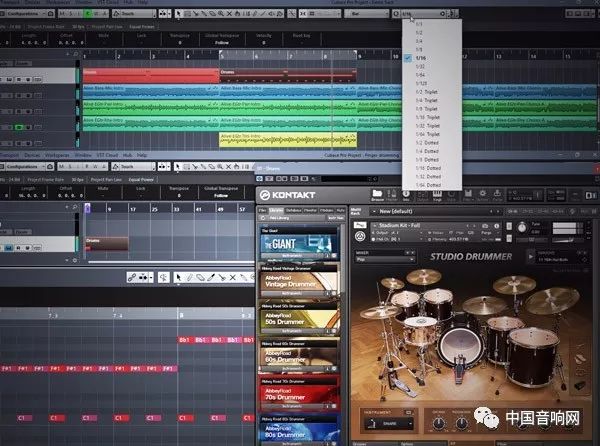Screen dimensions: 600x446
Task: Select the eraser tool in key editor toolbar
Action: point(200,277)
